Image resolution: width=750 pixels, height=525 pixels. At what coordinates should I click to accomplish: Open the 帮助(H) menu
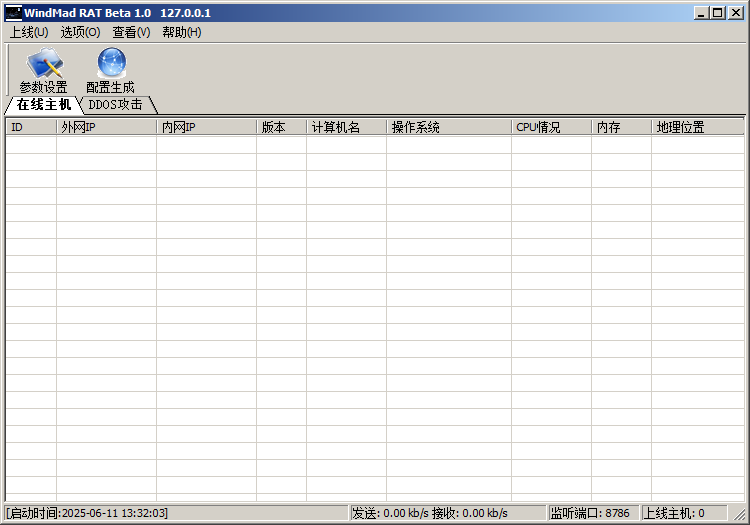[x=181, y=32]
